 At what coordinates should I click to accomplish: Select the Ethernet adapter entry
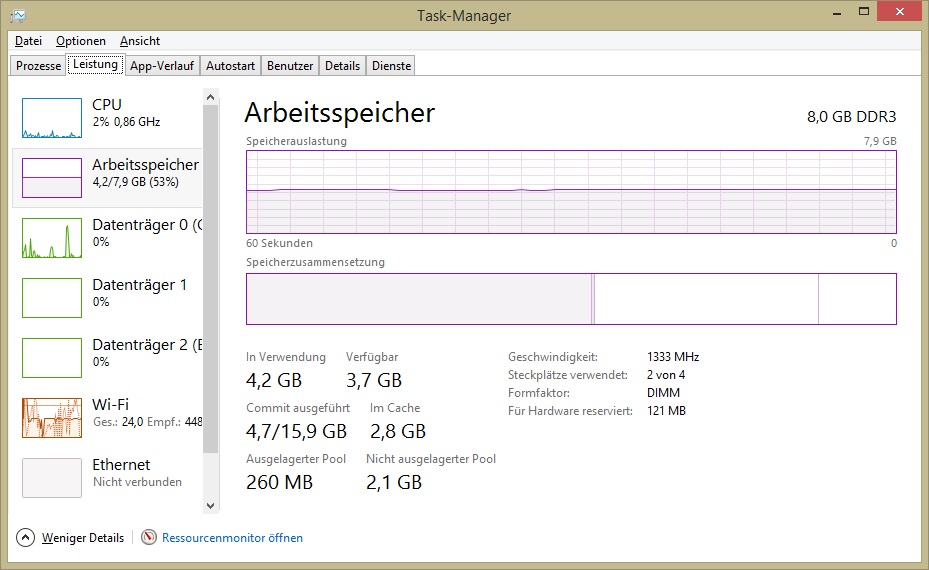pos(52,478)
